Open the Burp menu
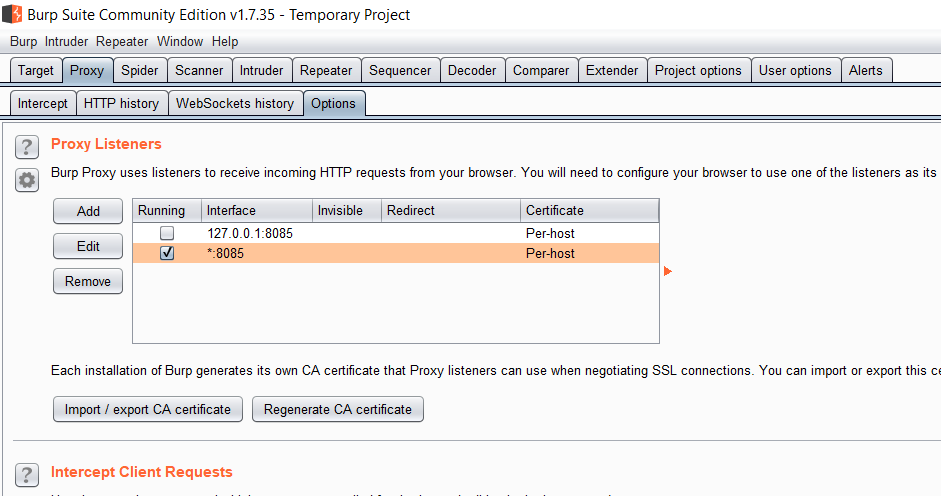The width and height of the screenshot is (941, 496). (x=23, y=41)
